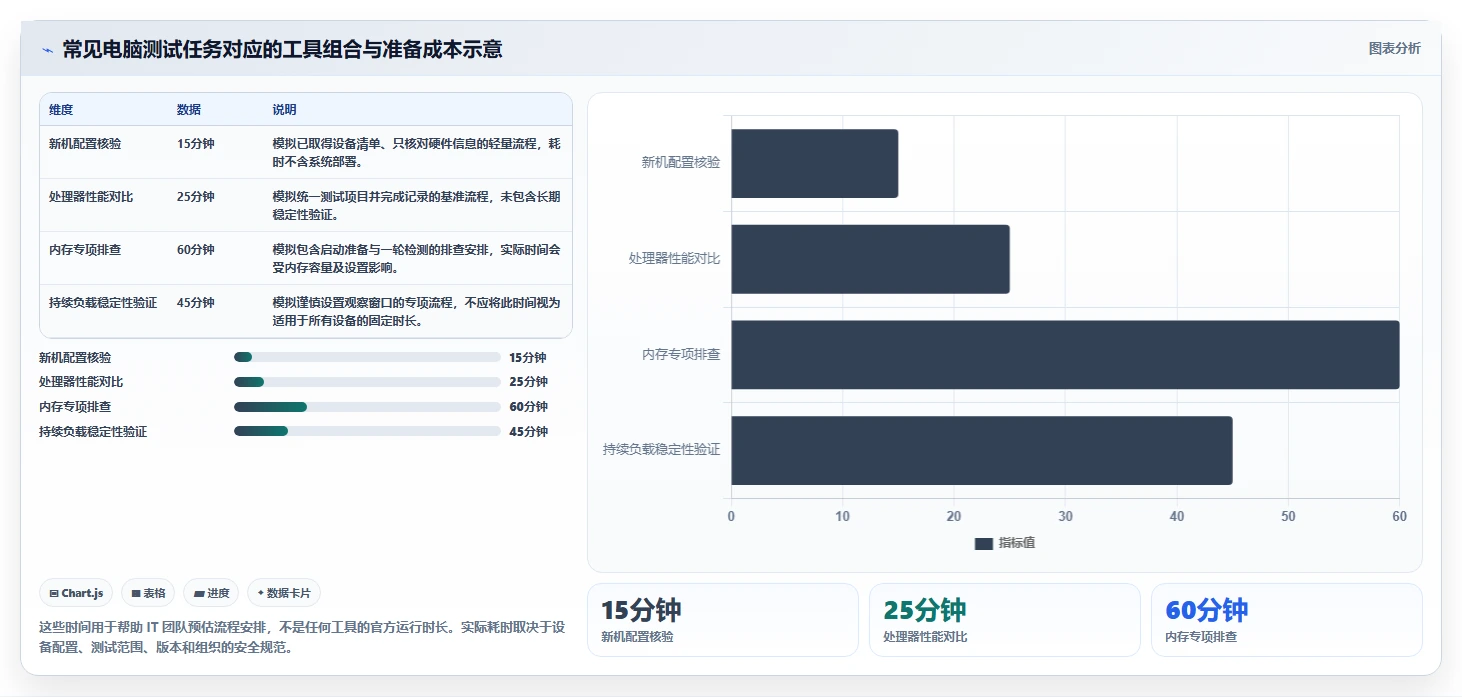
Task: Click the 25分钟 data card
Action: pyautogui.click(x=1005, y=620)
